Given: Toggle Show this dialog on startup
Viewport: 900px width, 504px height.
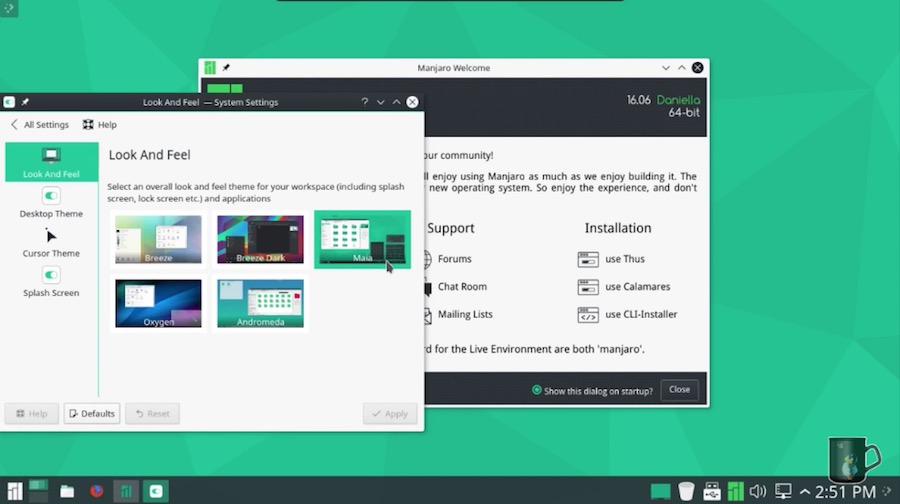Looking at the screenshot, I should (592, 390).
